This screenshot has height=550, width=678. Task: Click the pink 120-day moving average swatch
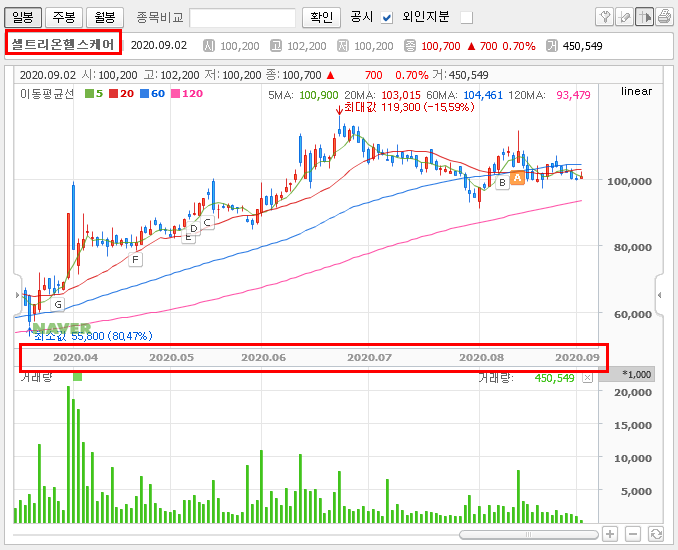point(176,93)
